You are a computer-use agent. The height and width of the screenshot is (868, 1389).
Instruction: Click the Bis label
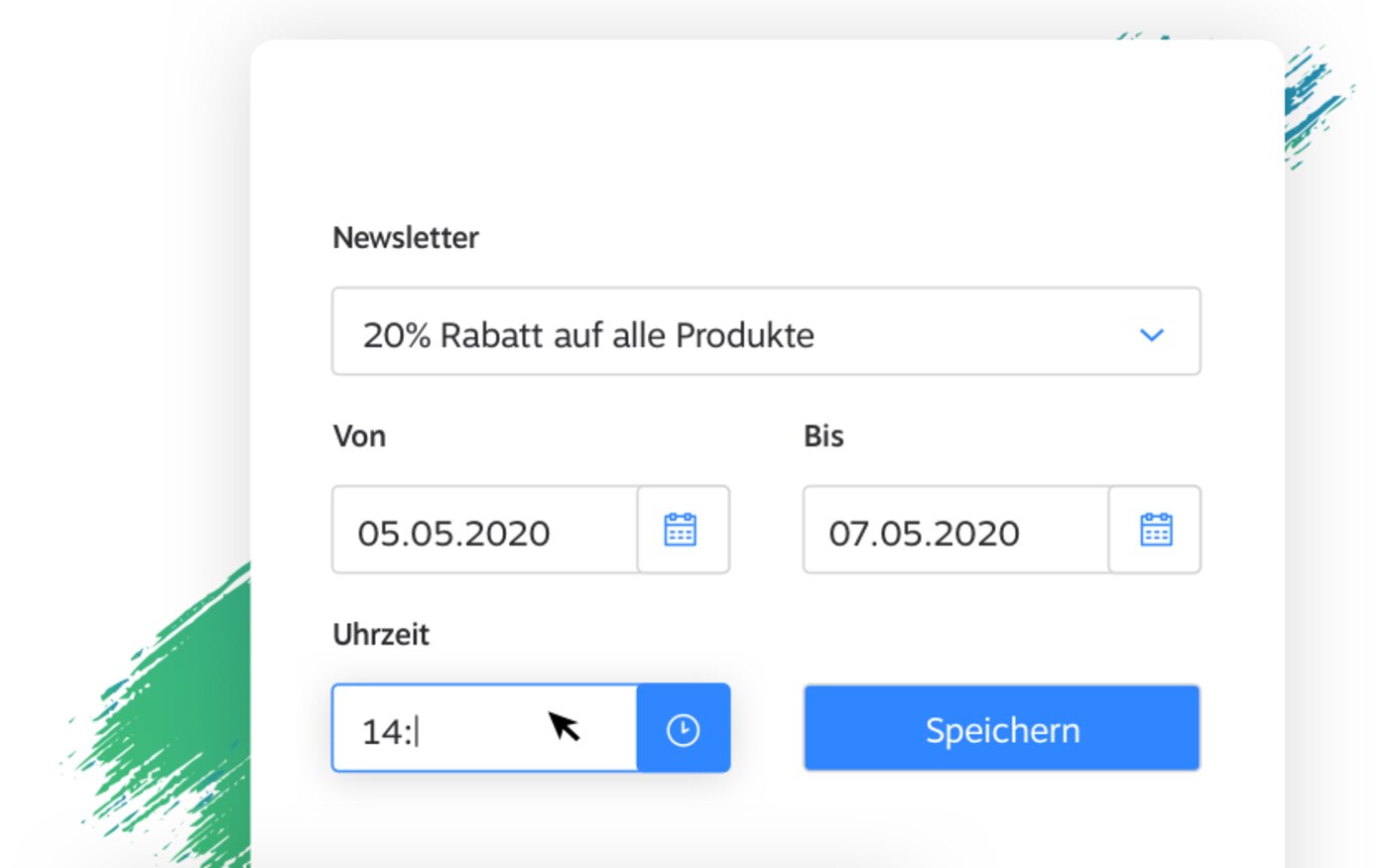click(x=823, y=436)
